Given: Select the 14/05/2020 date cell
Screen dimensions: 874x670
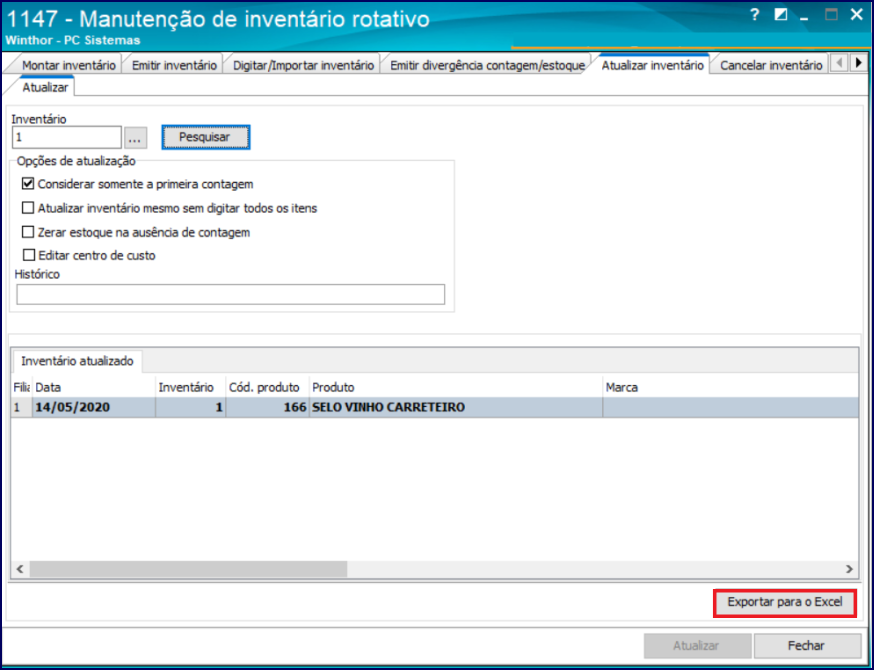Looking at the screenshot, I should click(x=94, y=407).
